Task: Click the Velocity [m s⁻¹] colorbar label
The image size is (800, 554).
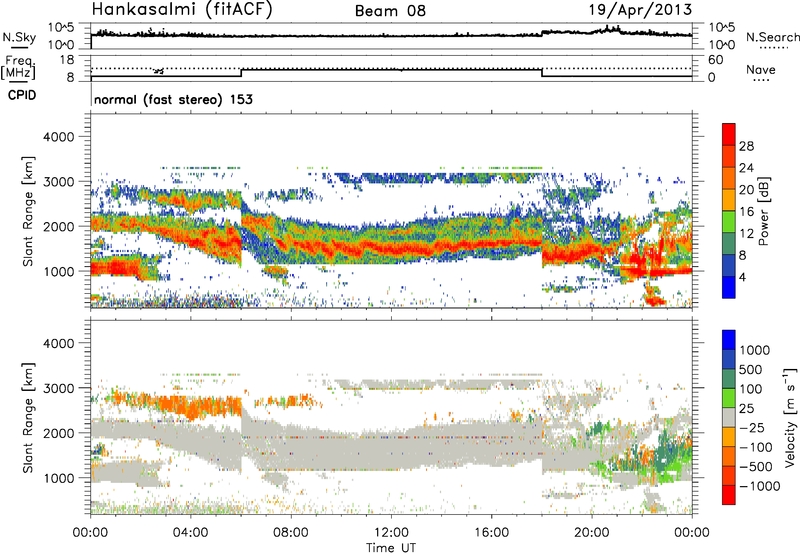Action: pyautogui.click(x=790, y=417)
